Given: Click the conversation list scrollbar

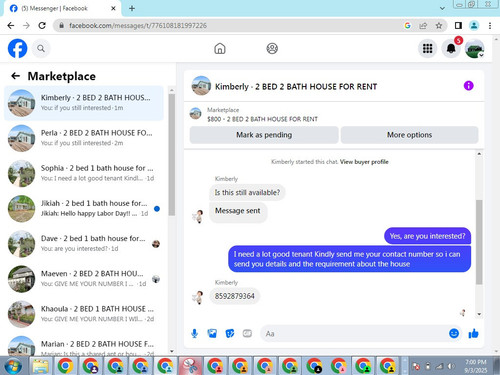Looking at the screenshot, I should point(172,155).
